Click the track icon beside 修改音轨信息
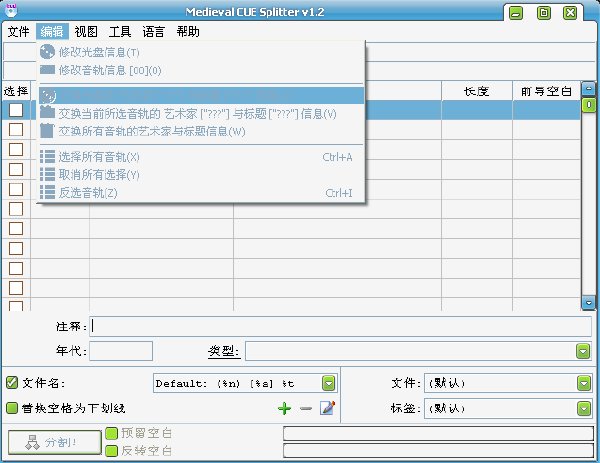600x463 pixels. tap(47, 70)
